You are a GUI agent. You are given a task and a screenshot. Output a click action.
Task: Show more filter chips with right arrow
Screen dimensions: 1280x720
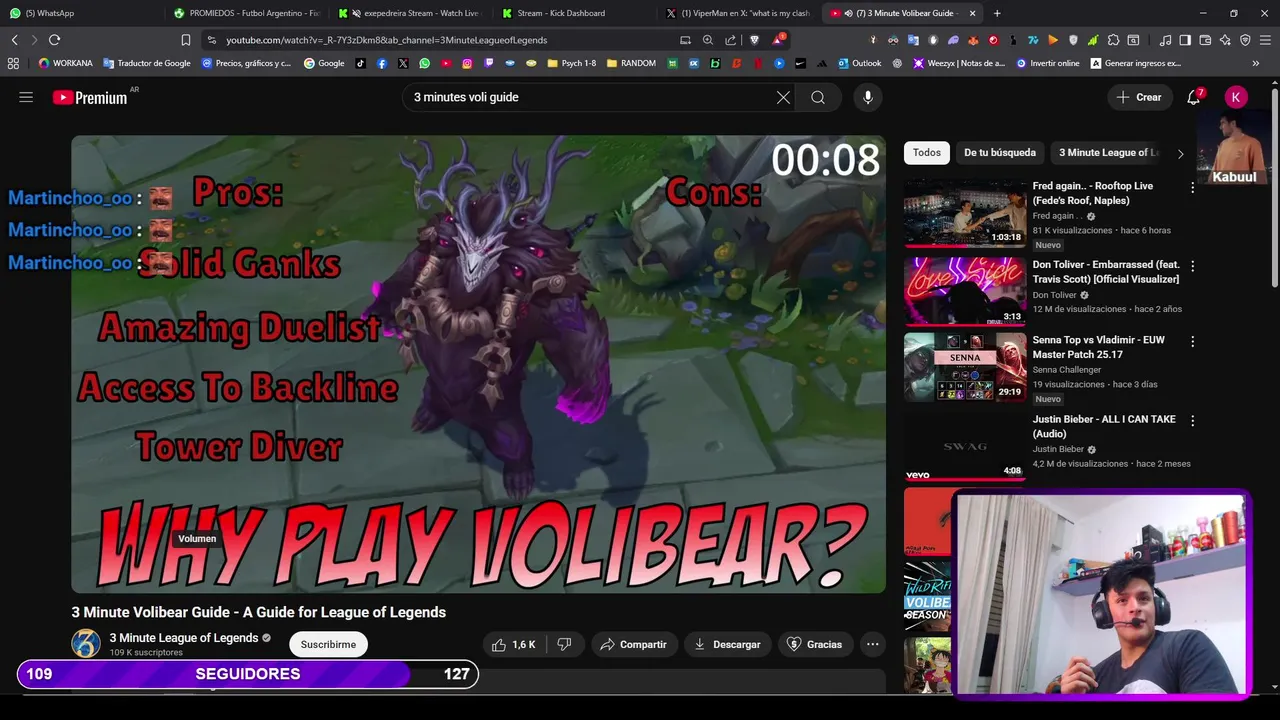[1180, 153]
